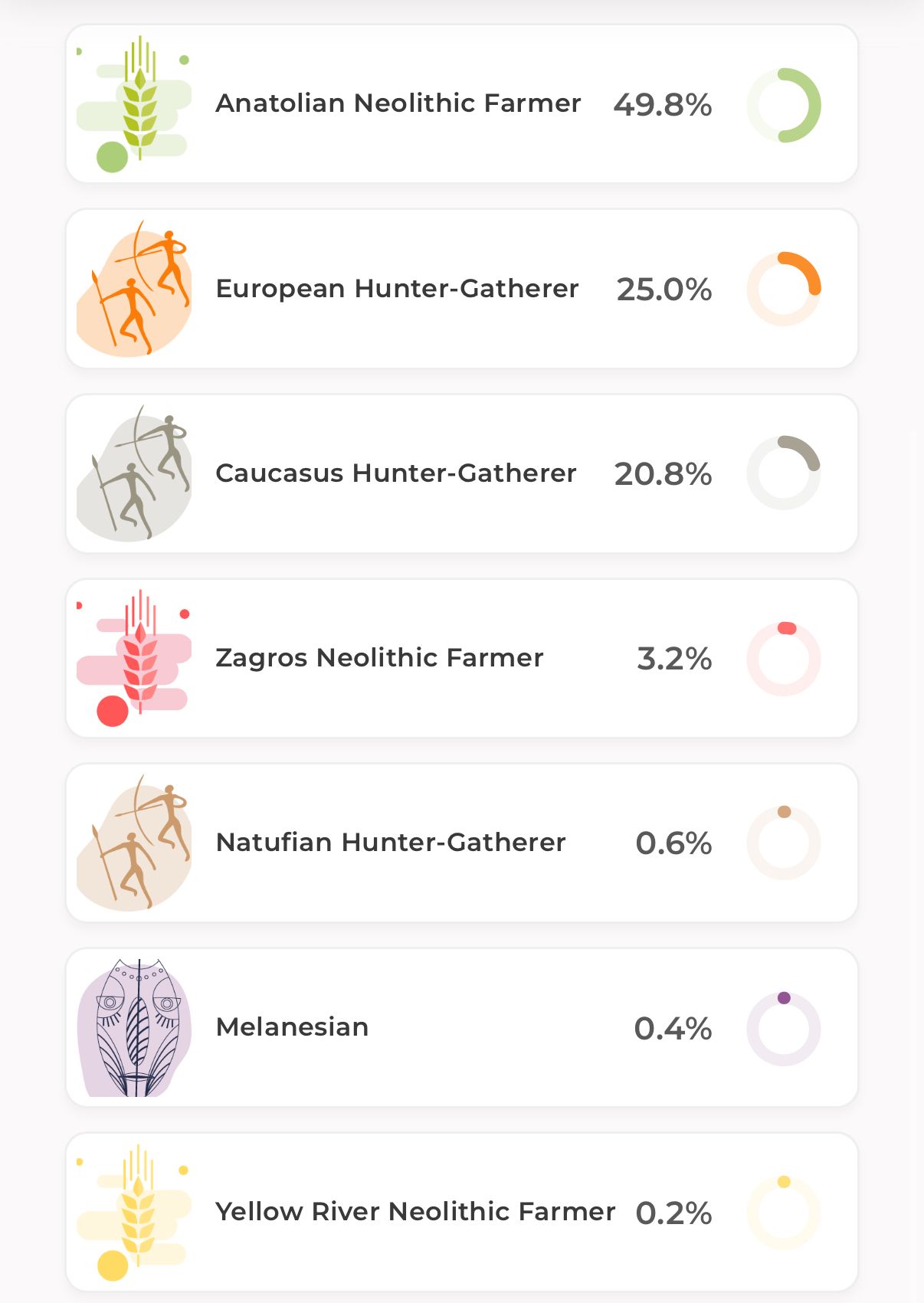Tap the green wheat Anatolian Neolithic Farmer icon
Screen dimensions: 924x1303
tap(134, 103)
